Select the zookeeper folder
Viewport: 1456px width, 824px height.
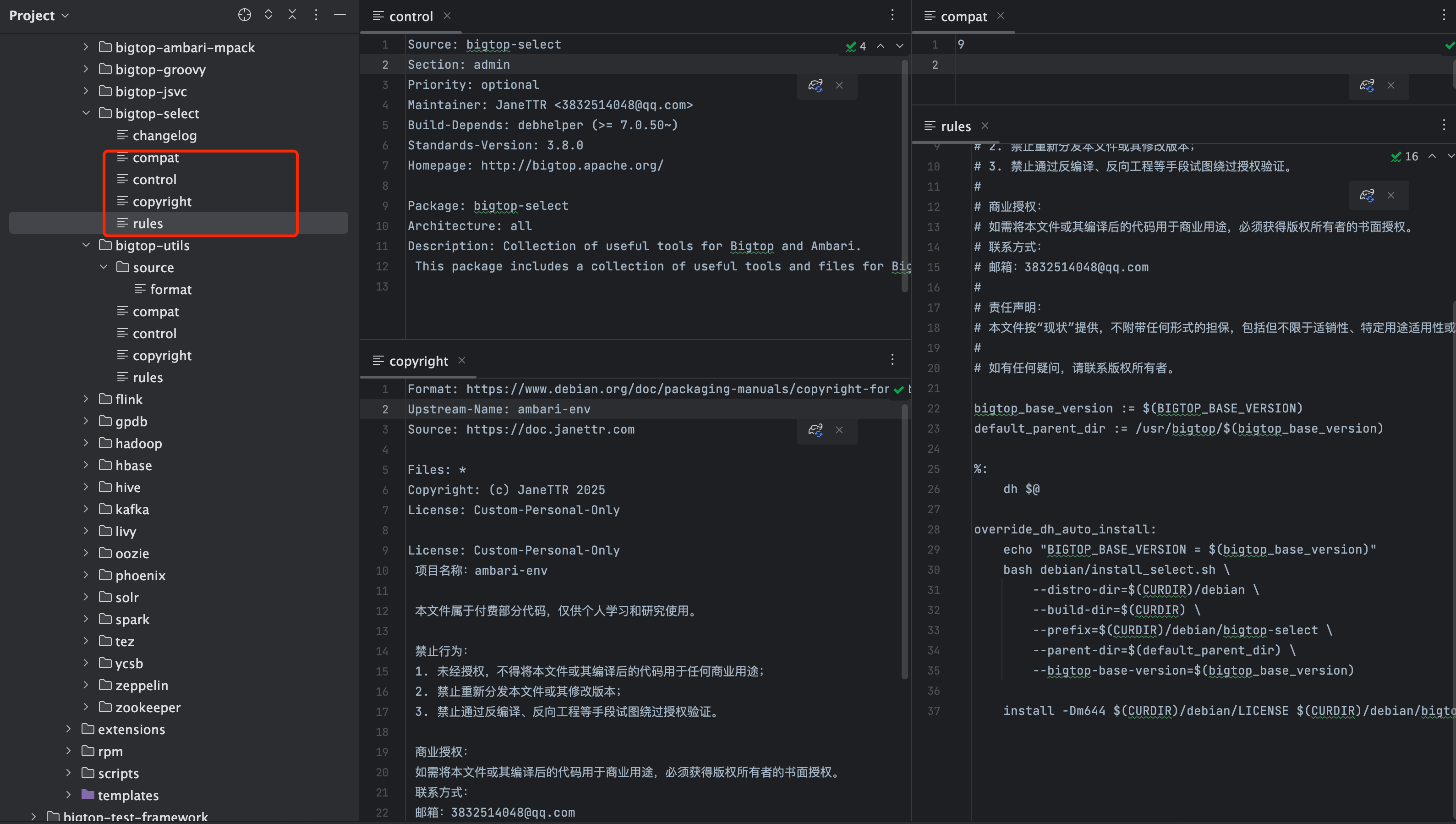click(x=148, y=708)
